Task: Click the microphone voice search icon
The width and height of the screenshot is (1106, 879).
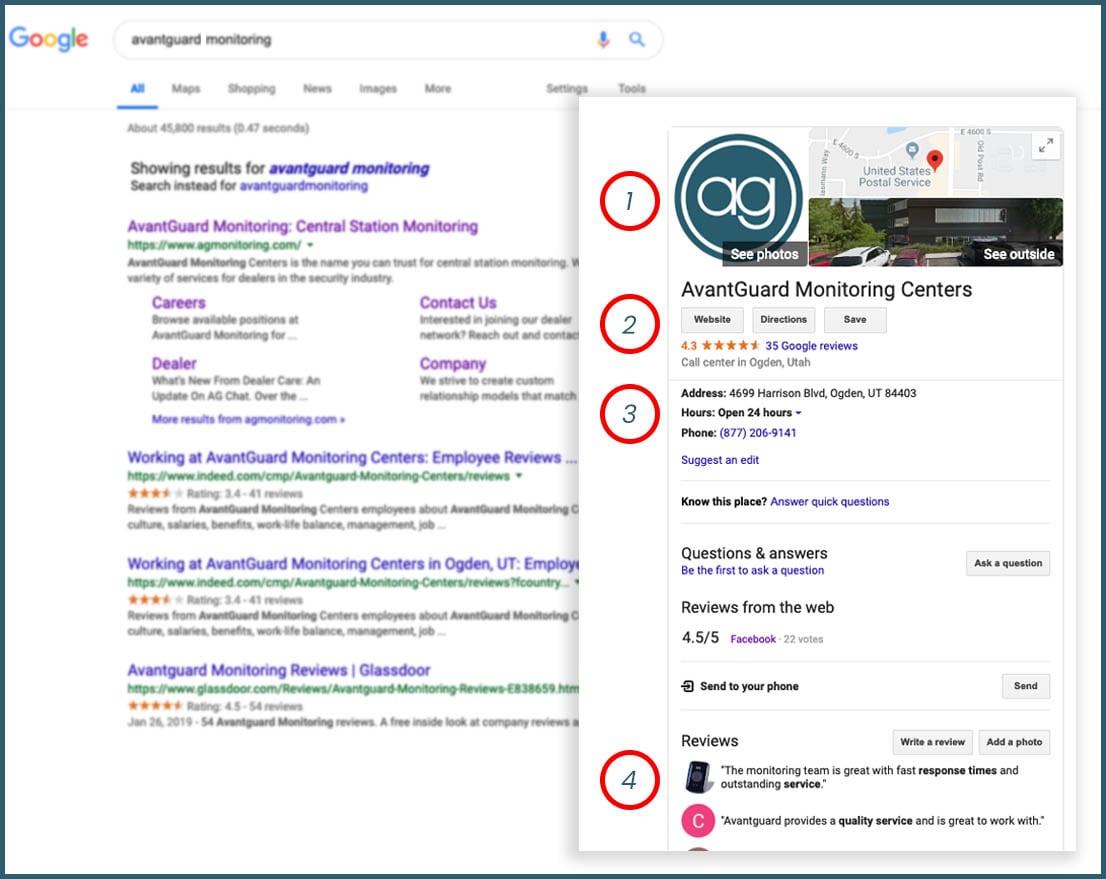Action: click(603, 40)
